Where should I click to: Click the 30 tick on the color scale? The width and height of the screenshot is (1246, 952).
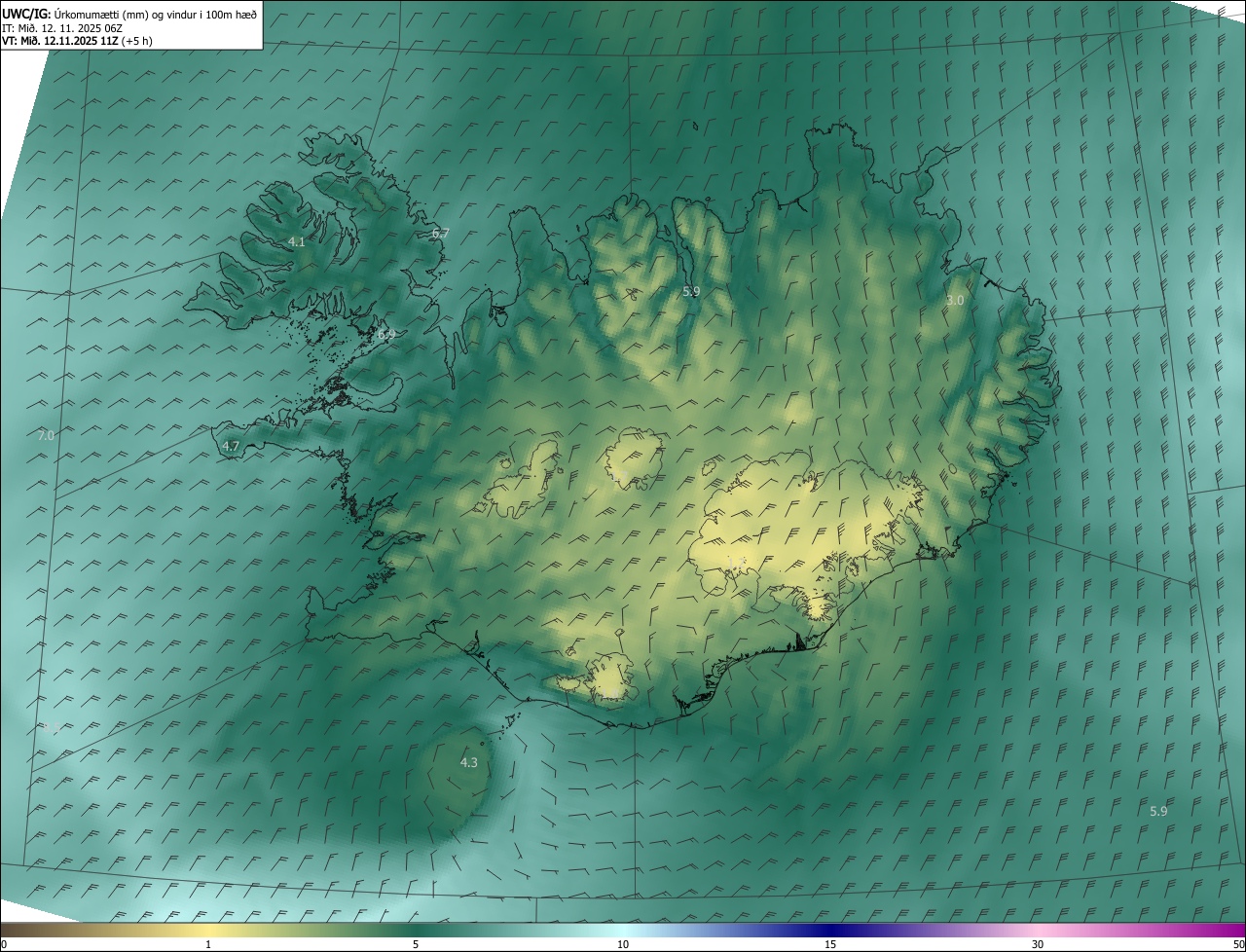(1038, 944)
